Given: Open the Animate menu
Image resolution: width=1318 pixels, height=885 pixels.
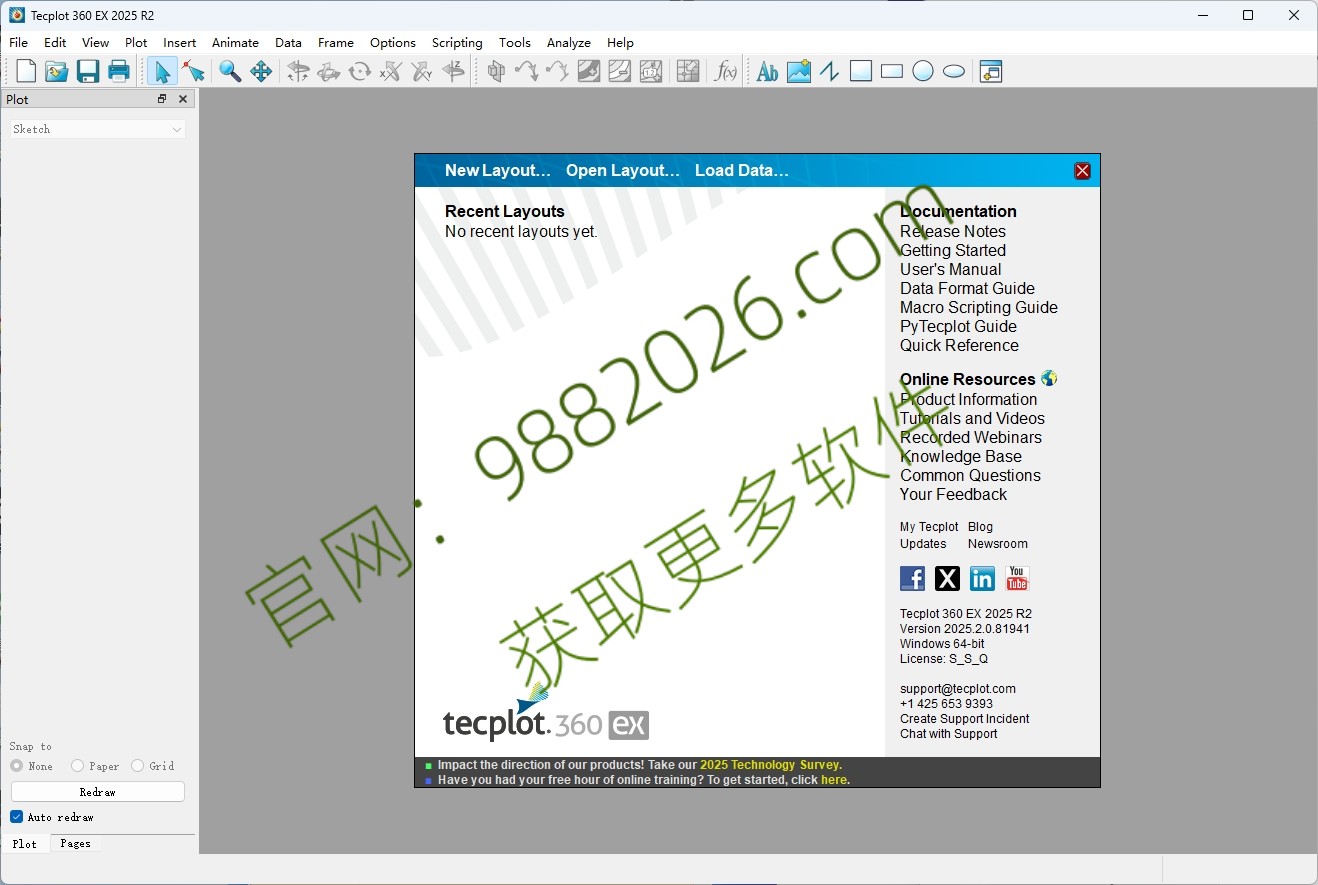Looking at the screenshot, I should (x=235, y=43).
